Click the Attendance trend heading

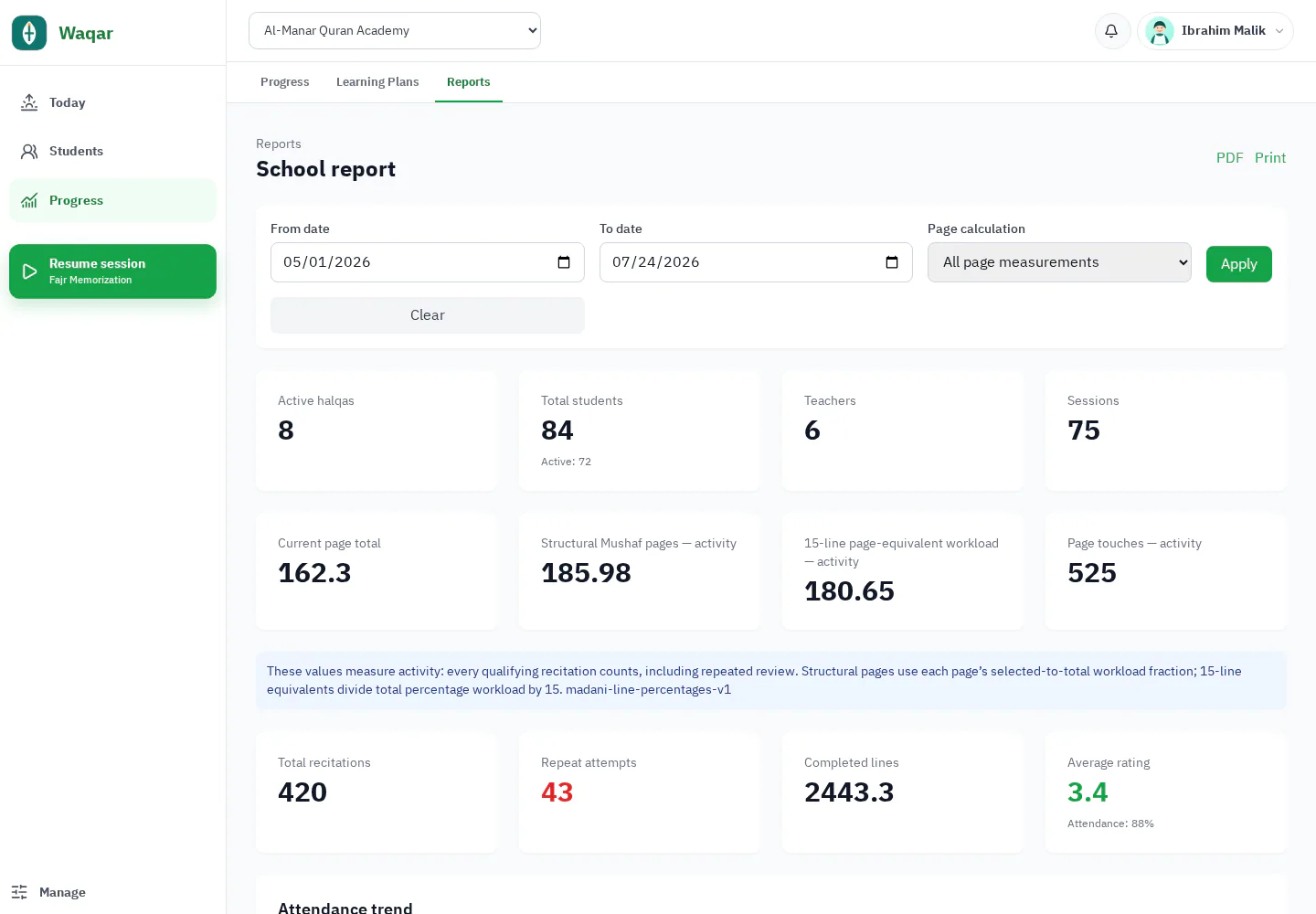[x=345, y=908]
